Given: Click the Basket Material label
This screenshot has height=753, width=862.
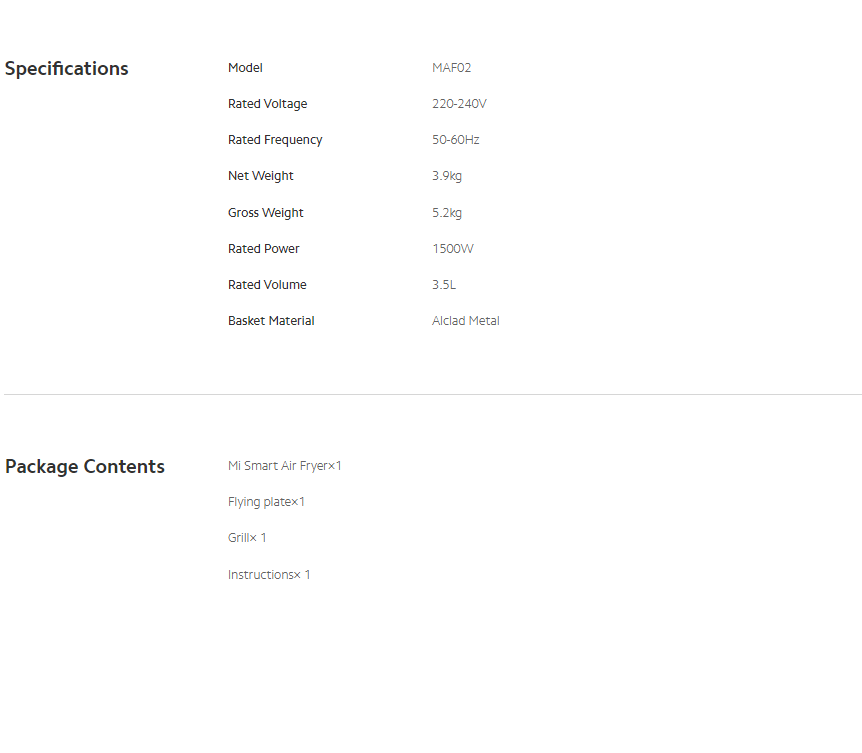Looking at the screenshot, I should coord(271,321).
